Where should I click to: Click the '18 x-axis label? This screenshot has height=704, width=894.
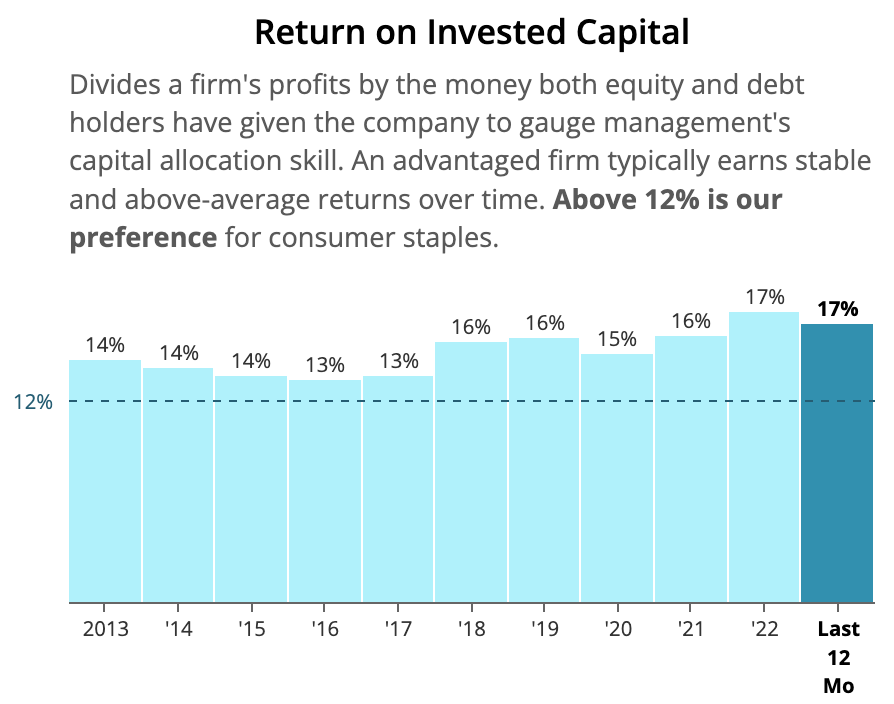(471, 629)
